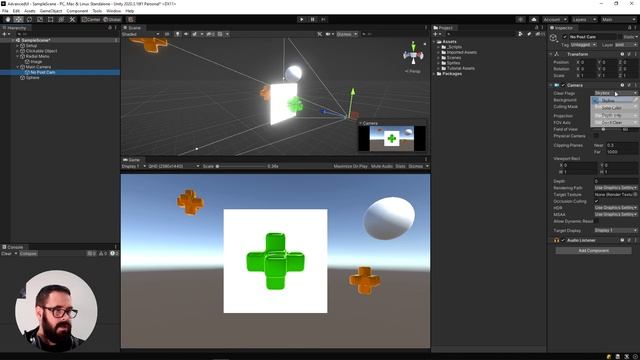Select the Hand tool in the toolbar
The image size is (640, 360).
point(8,19)
